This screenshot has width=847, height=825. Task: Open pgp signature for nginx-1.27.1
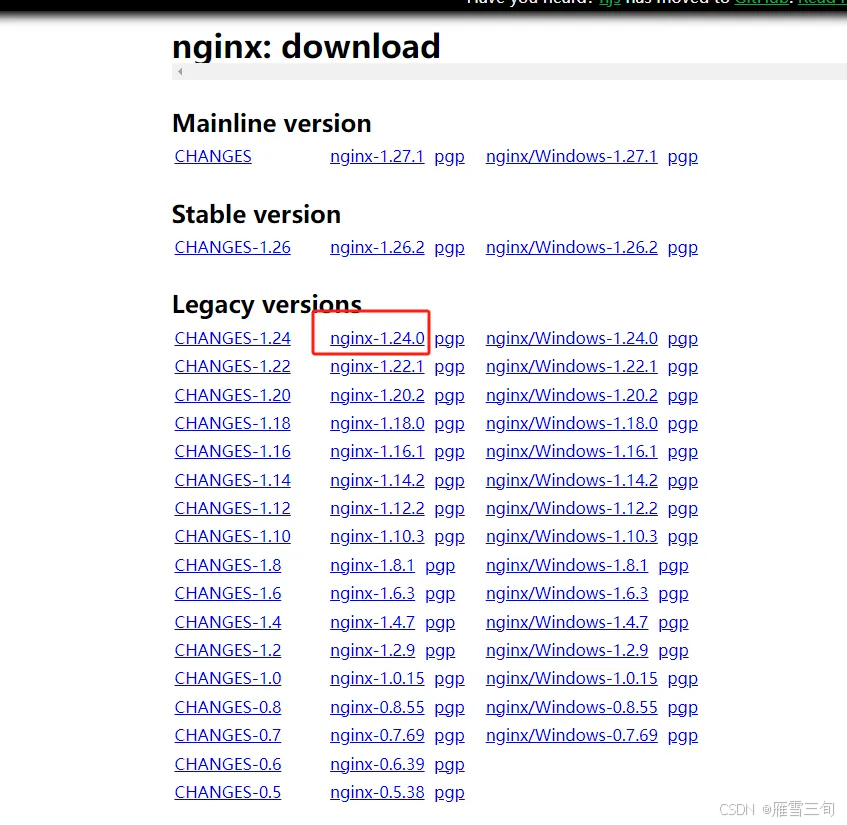coord(449,157)
